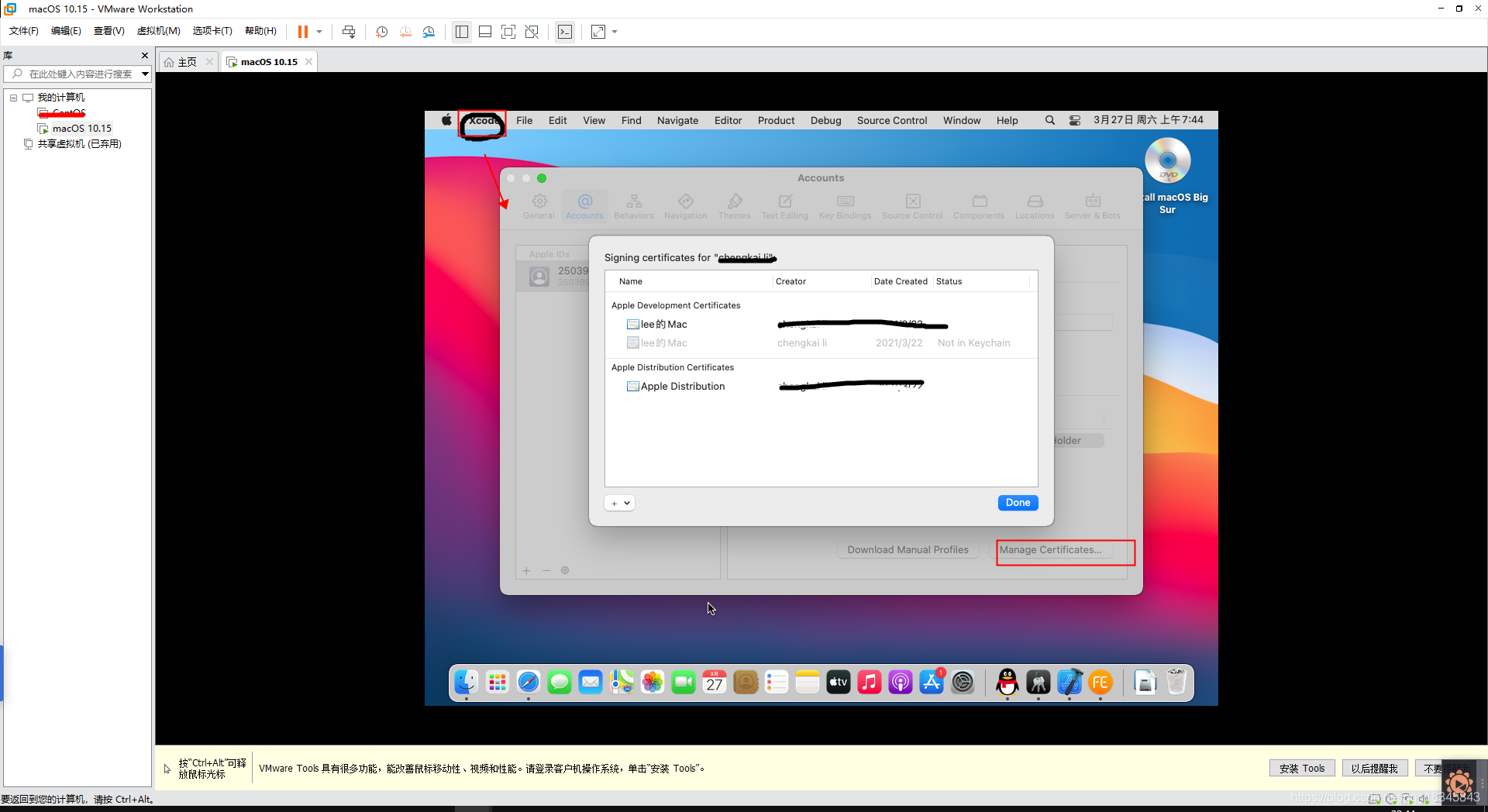Open Keychain Access in the Dock
This screenshot has height=812, width=1488.
(1038, 683)
